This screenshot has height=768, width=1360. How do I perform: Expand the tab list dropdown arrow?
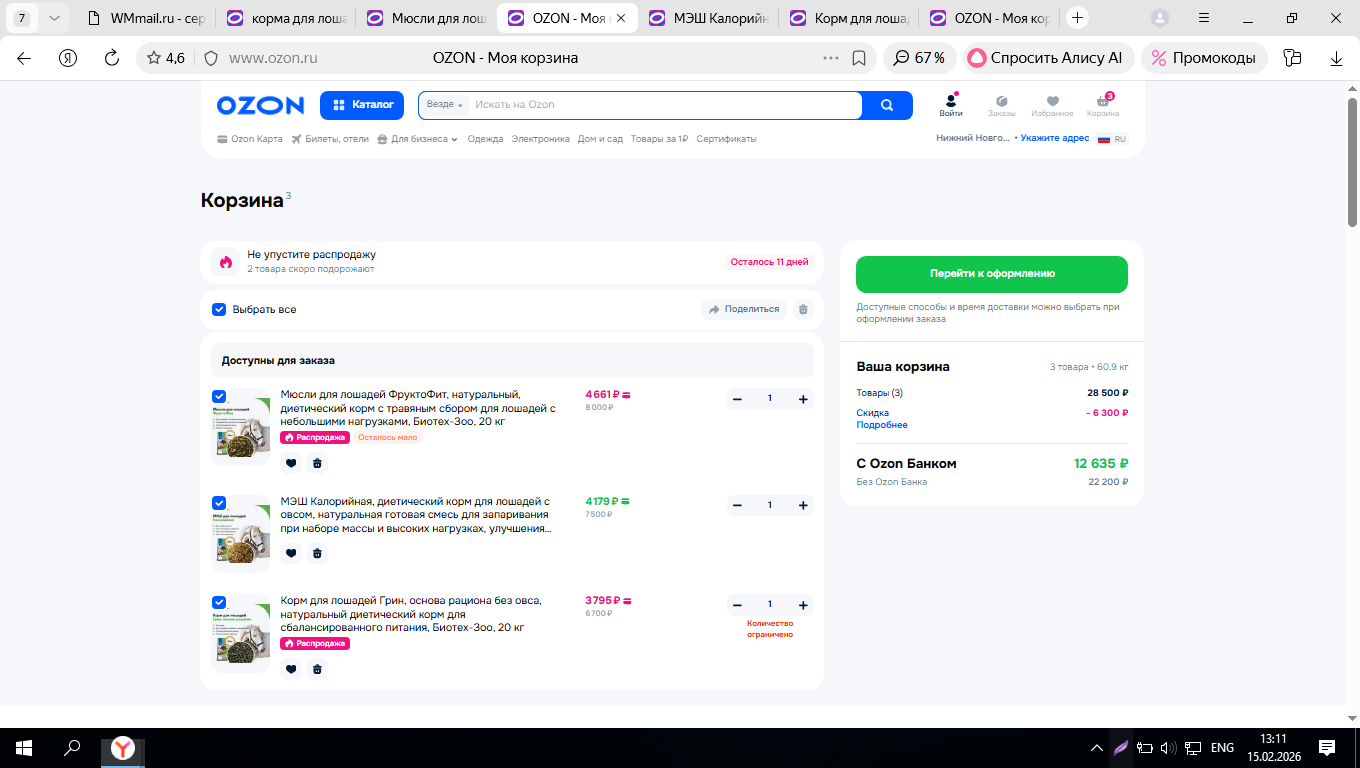(x=54, y=18)
